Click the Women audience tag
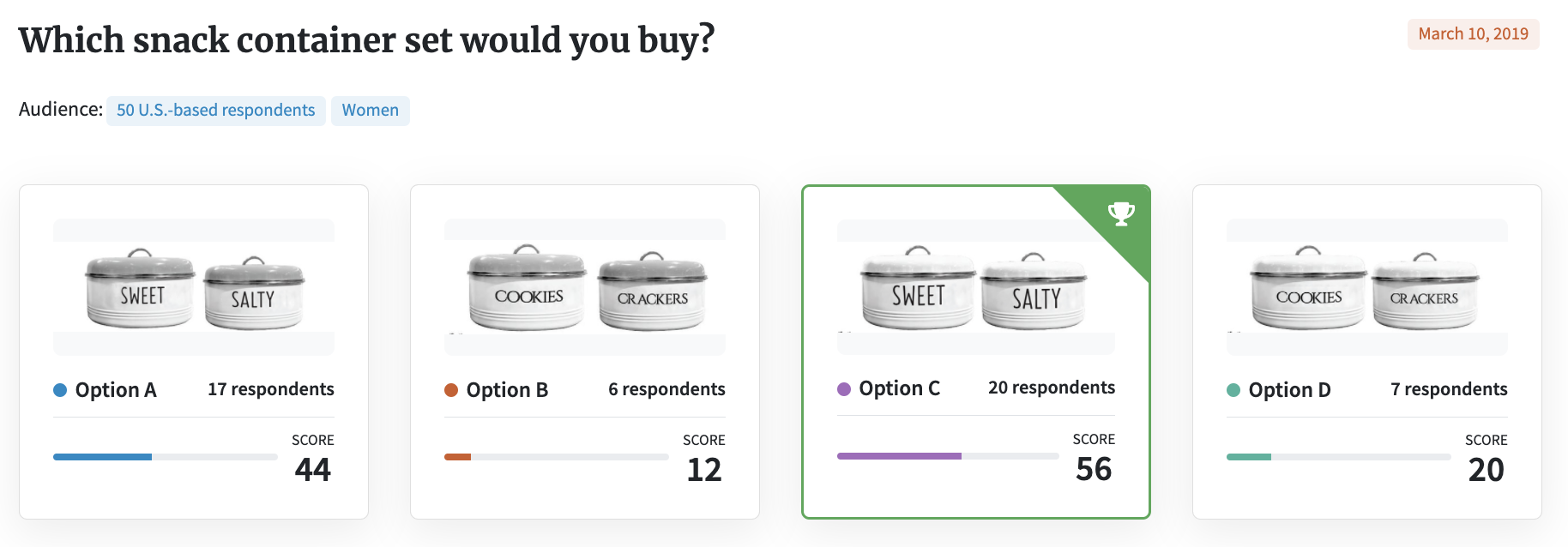Screen dimensions: 1568x547 pos(371,111)
